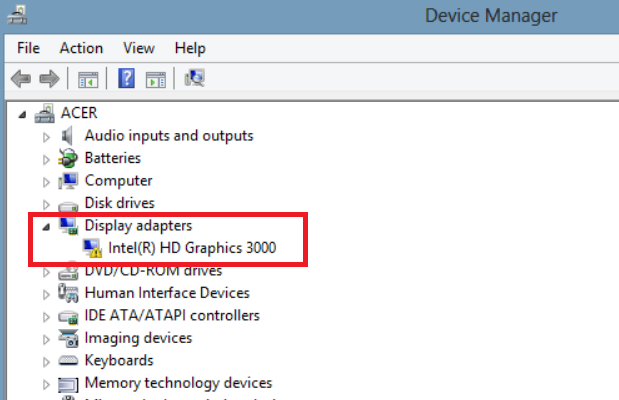Click the speaker icon for Audio

[68, 136]
